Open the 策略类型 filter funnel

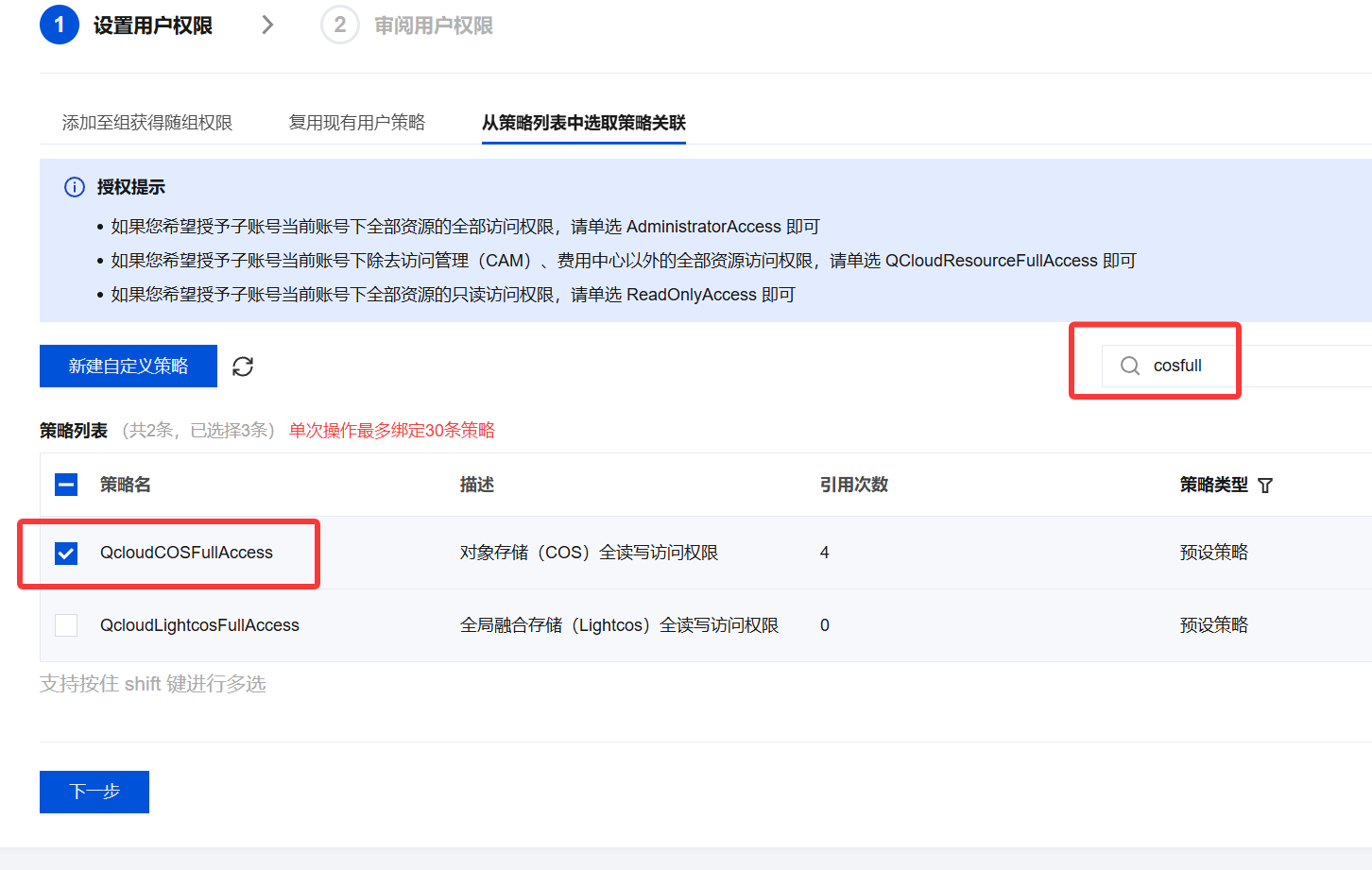(1265, 486)
